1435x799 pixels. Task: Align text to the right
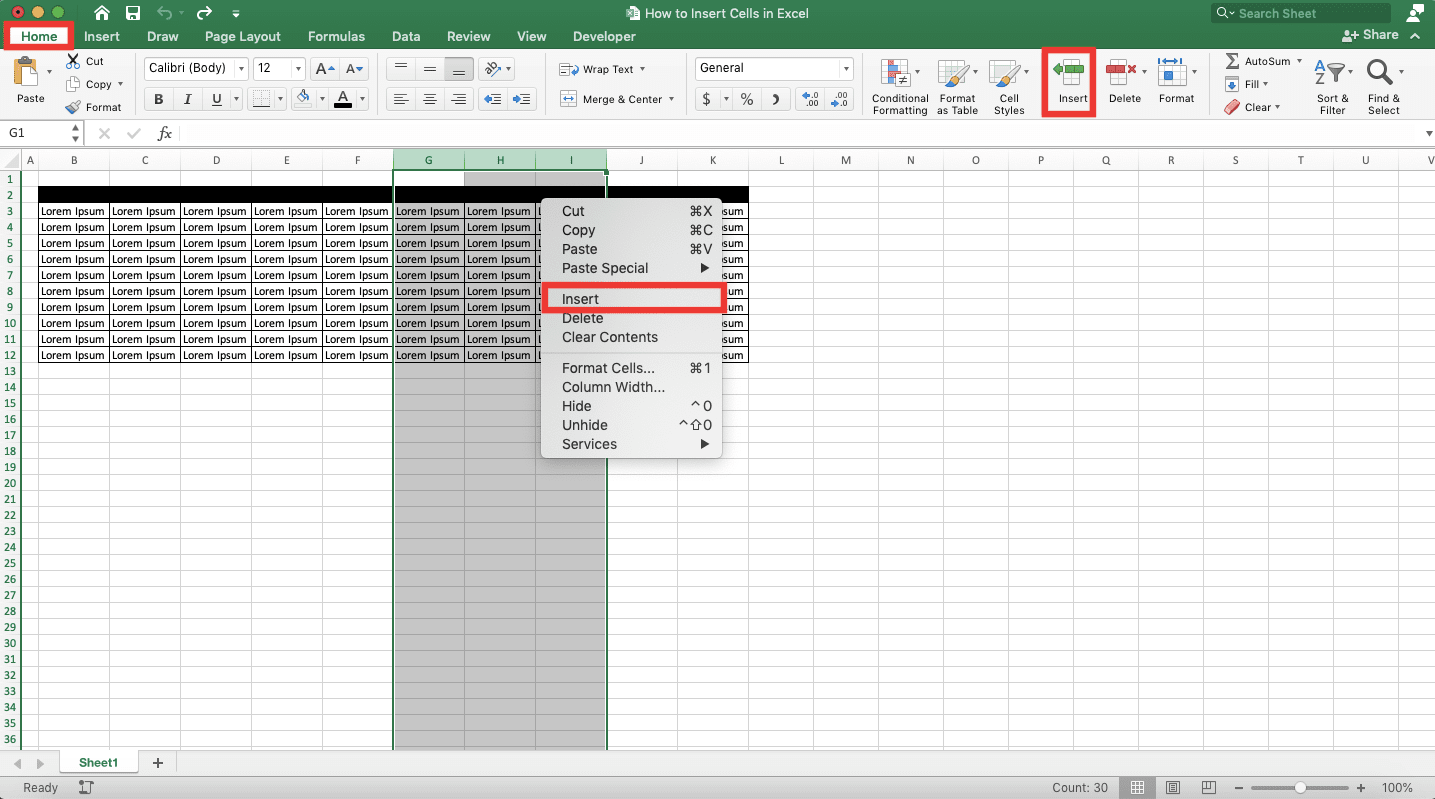pyautogui.click(x=459, y=99)
